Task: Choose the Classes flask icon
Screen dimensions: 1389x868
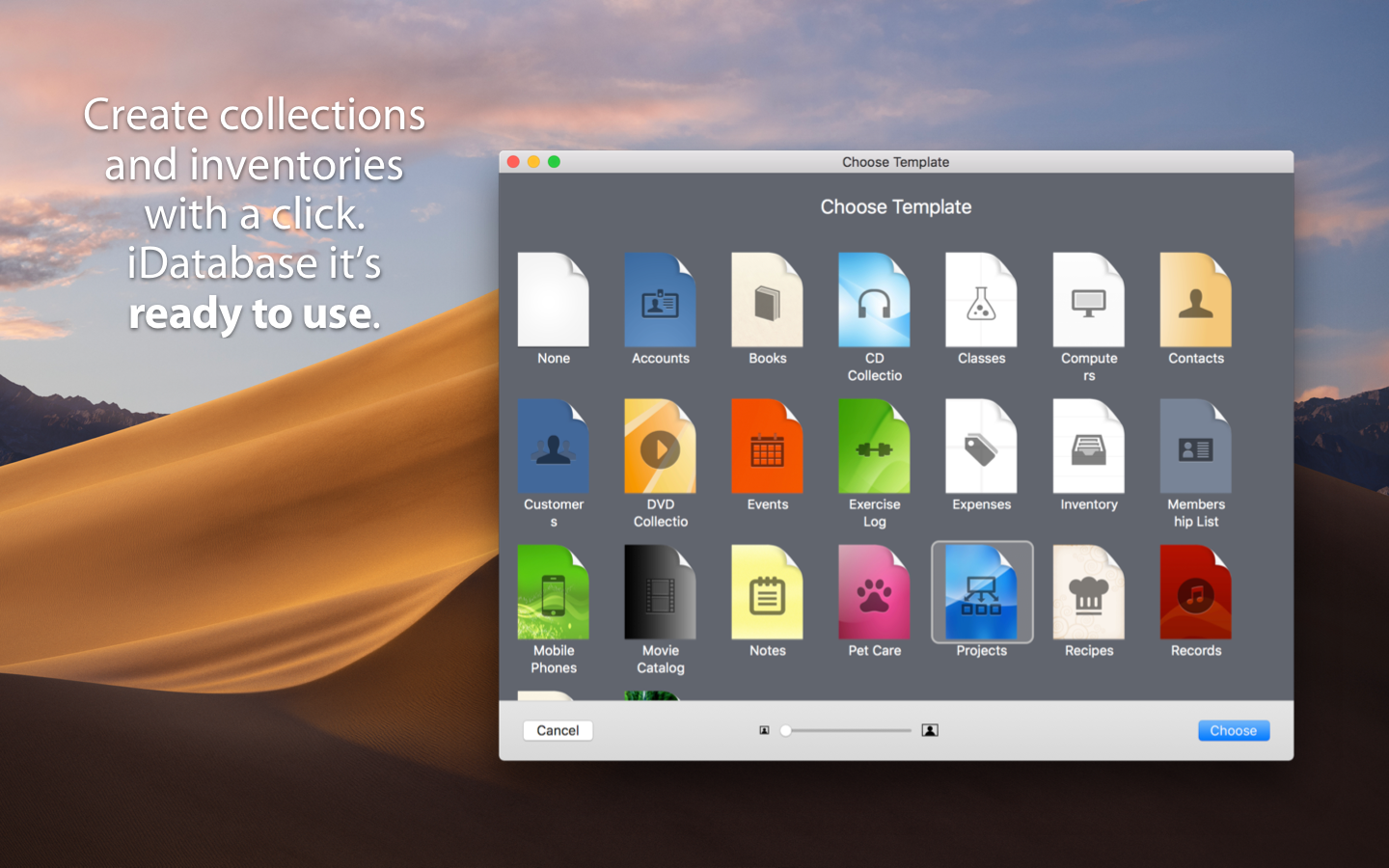Action: pos(981,300)
